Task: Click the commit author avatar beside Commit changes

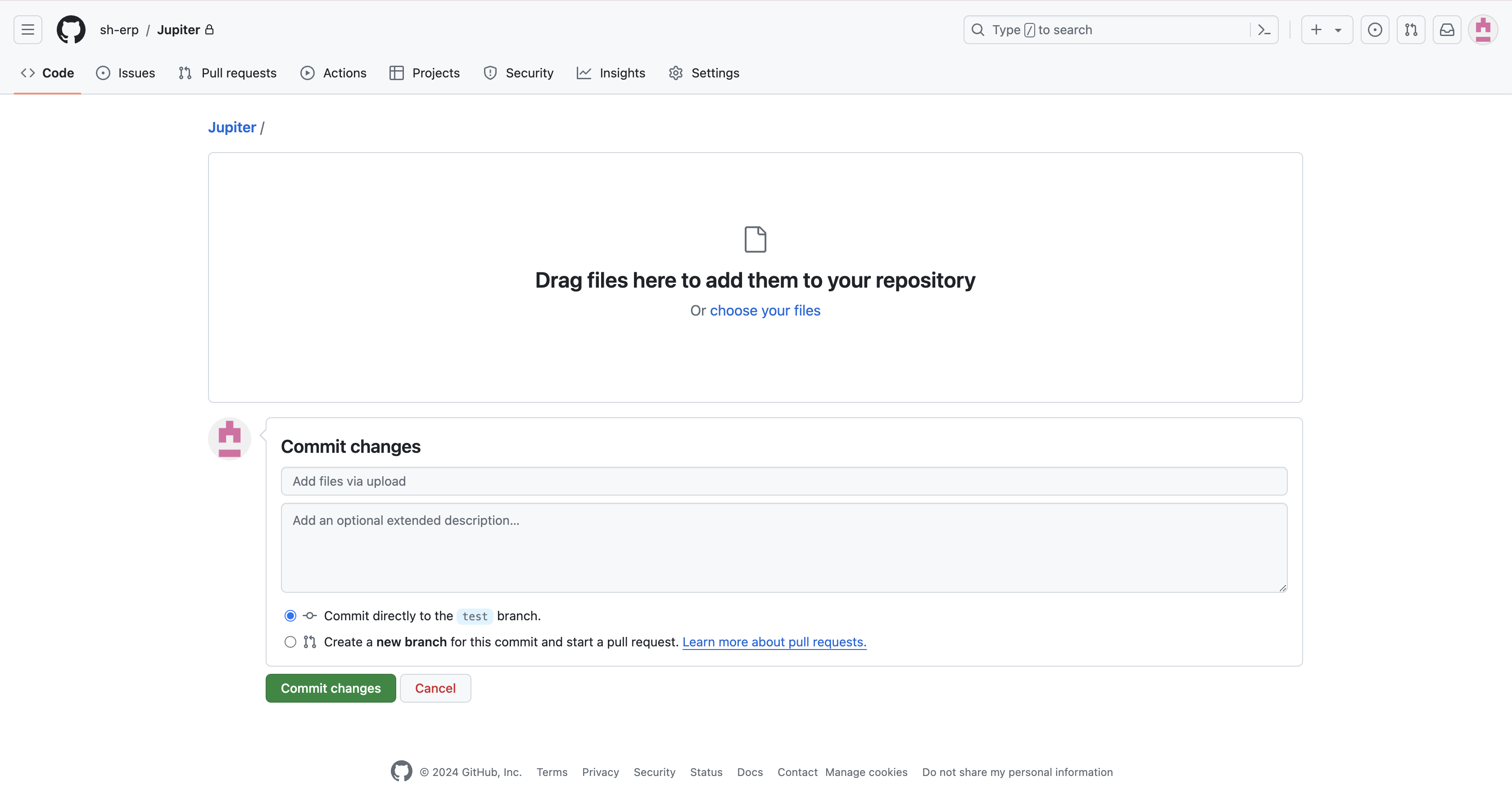Action: click(x=230, y=439)
